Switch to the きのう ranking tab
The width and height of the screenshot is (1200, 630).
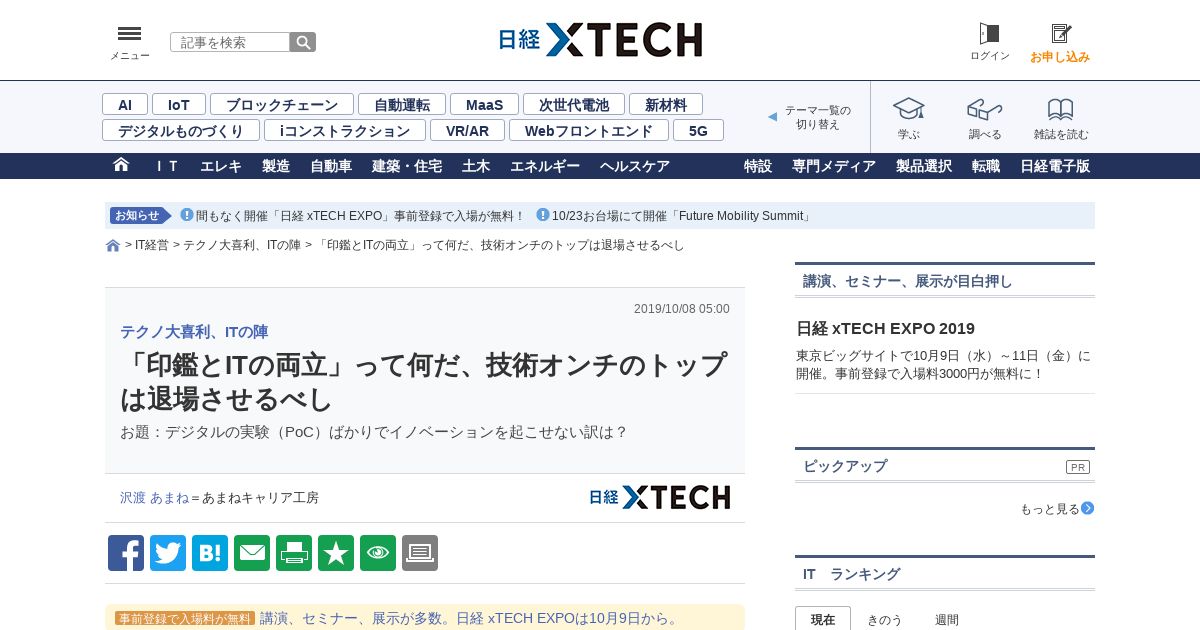884,619
